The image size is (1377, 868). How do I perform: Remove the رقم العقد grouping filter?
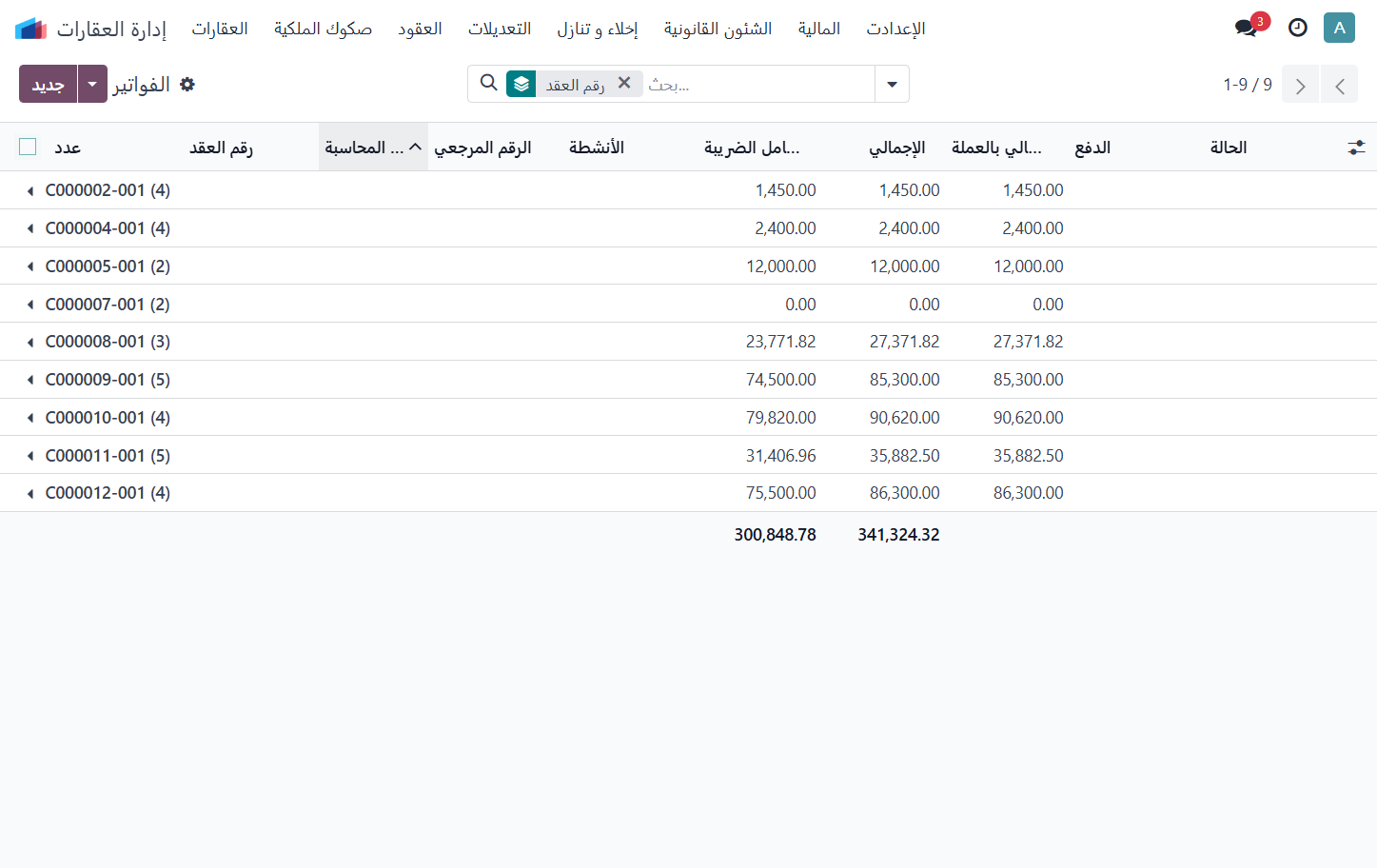[x=624, y=83]
